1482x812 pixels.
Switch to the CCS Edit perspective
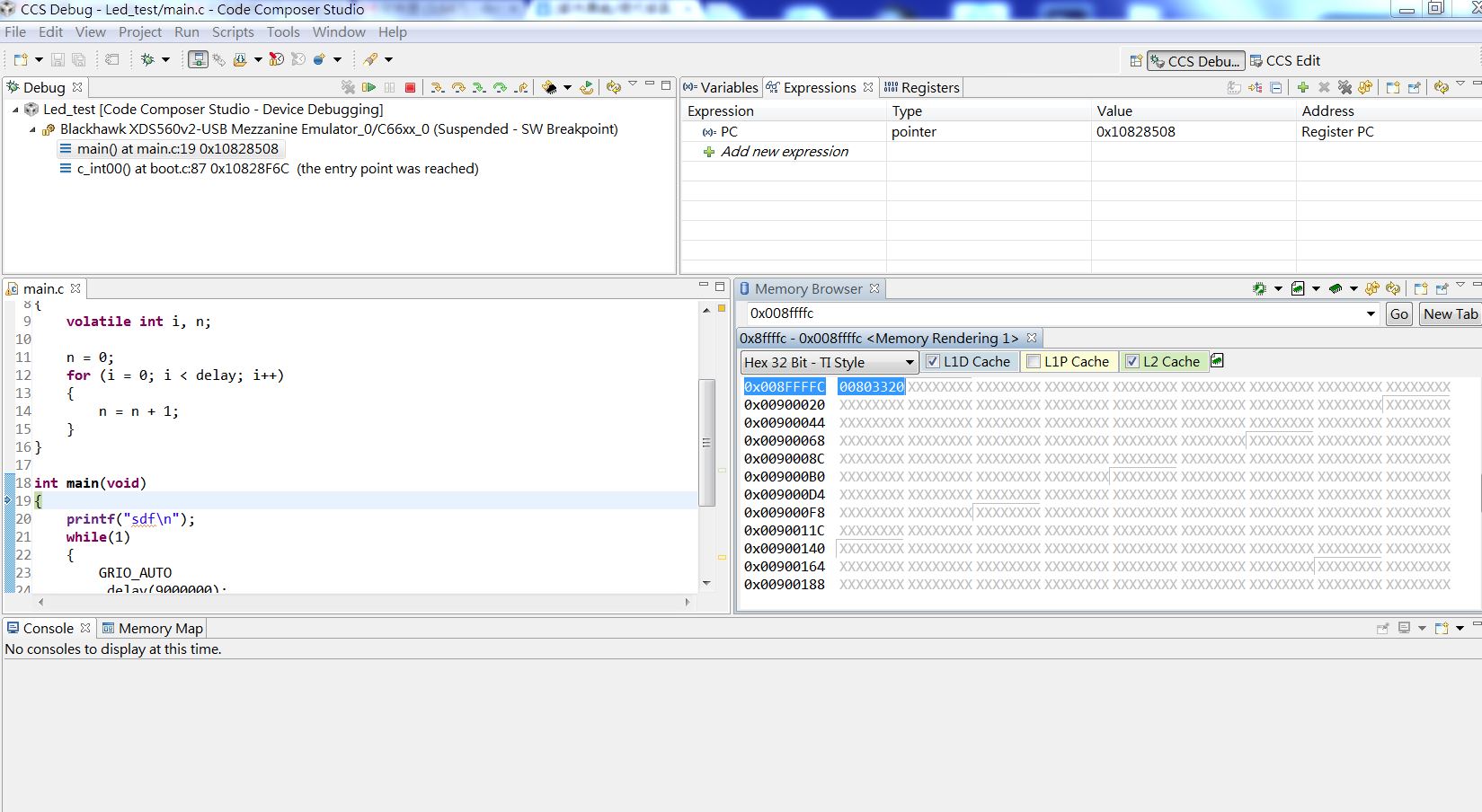(x=1285, y=60)
